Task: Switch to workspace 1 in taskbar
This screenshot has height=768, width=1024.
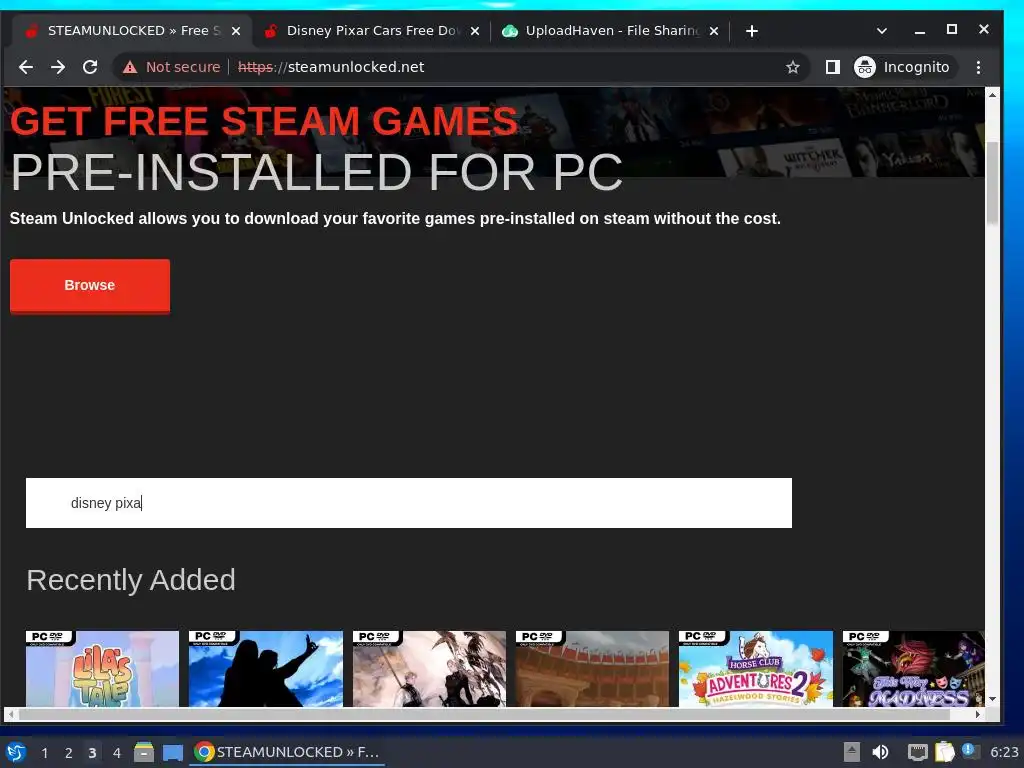Action: click(x=44, y=753)
